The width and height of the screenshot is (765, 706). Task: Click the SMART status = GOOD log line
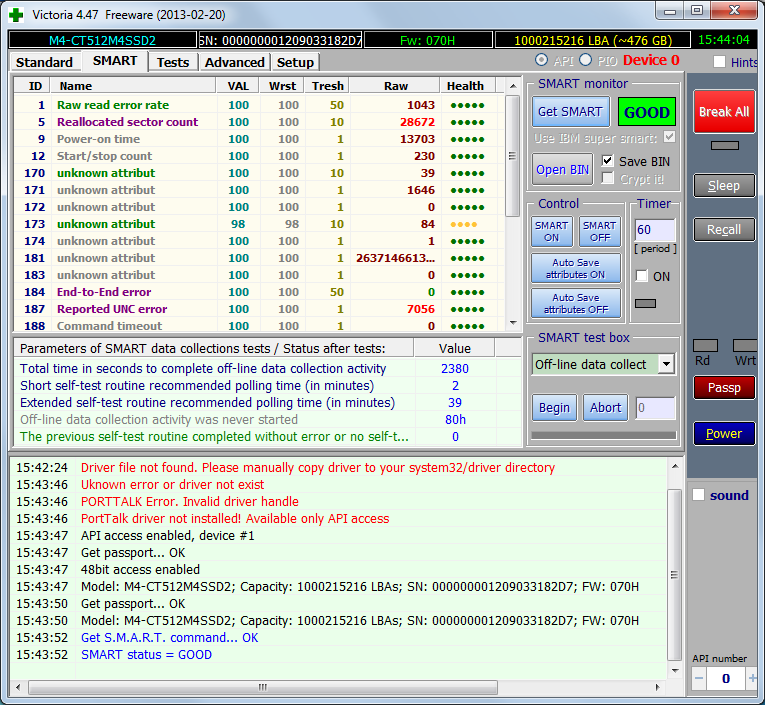(x=146, y=654)
